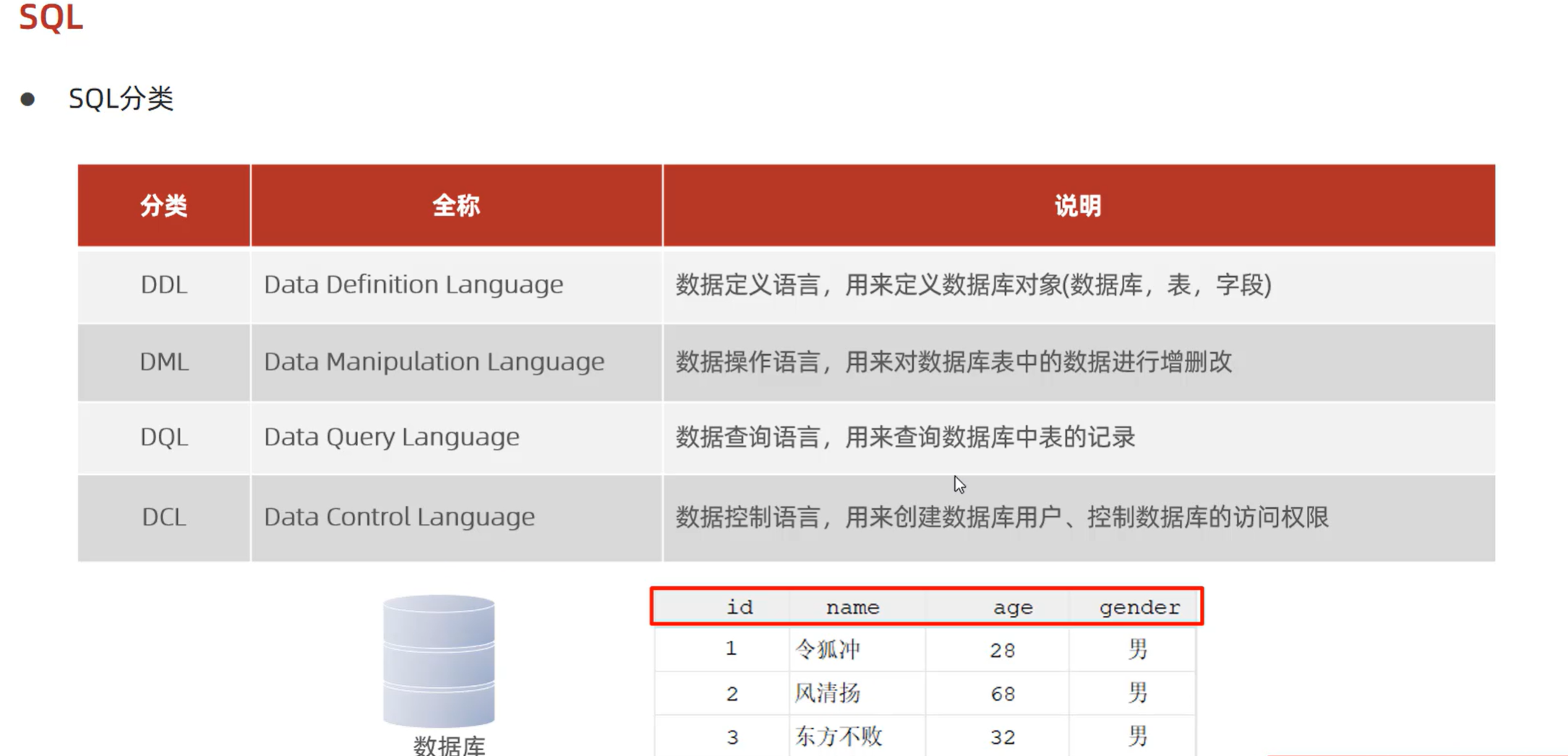Click the age value 28
This screenshot has width=1568, height=756.
1003,650
